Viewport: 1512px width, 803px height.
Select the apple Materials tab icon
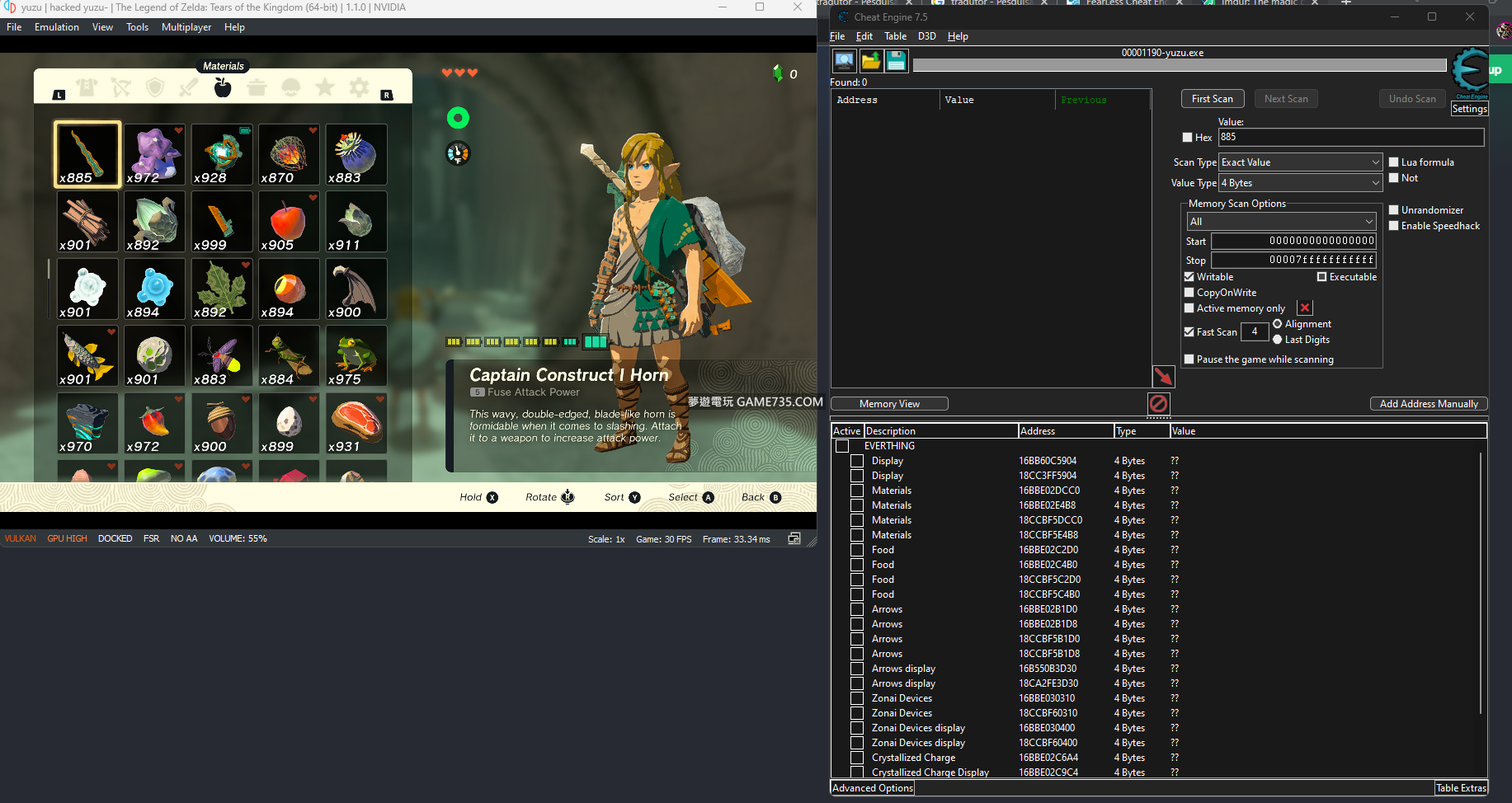pos(223,87)
